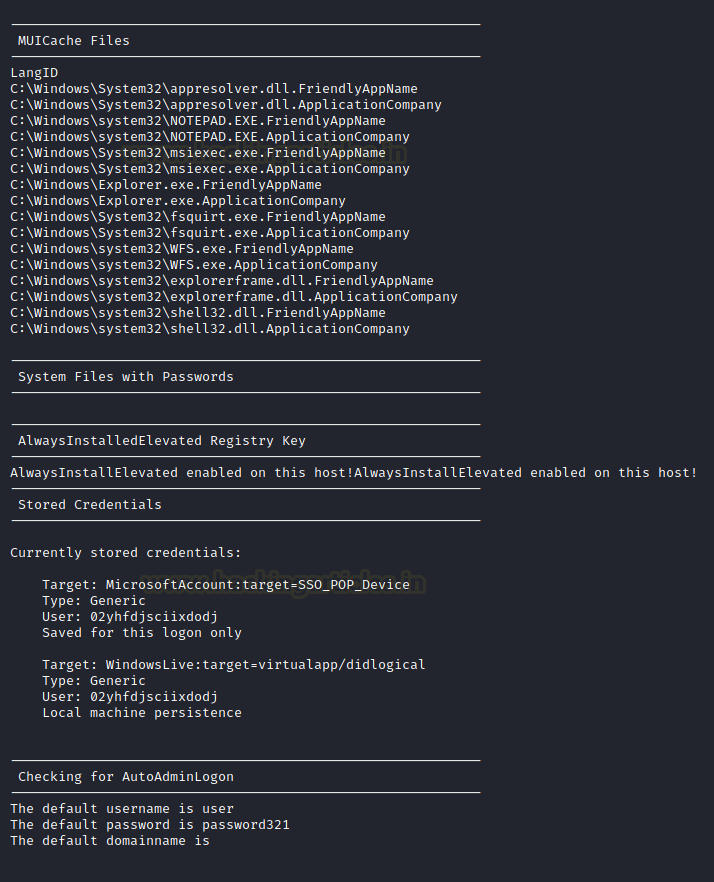The width and height of the screenshot is (714, 882).
Task: Click the Local machine persistence line
Action: (x=142, y=713)
